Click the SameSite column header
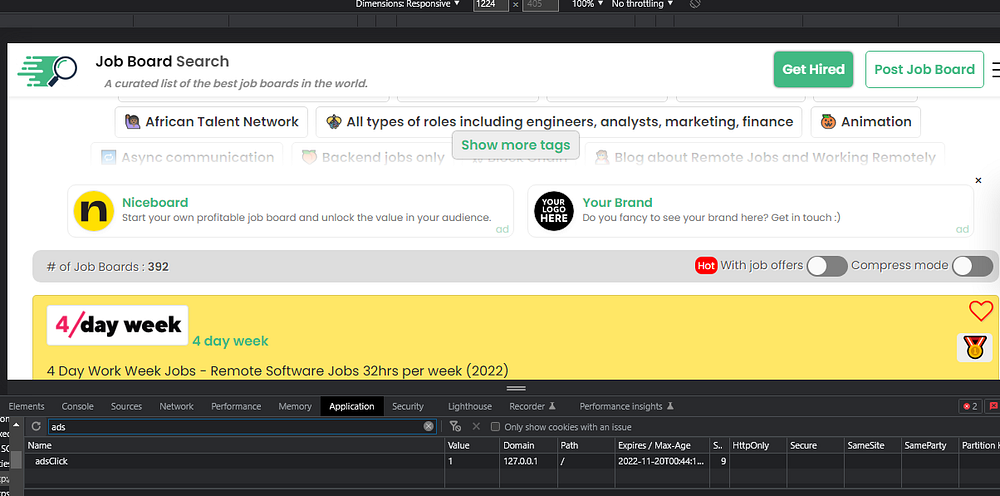Viewport: 1000px width, 496px height. coord(872,446)
